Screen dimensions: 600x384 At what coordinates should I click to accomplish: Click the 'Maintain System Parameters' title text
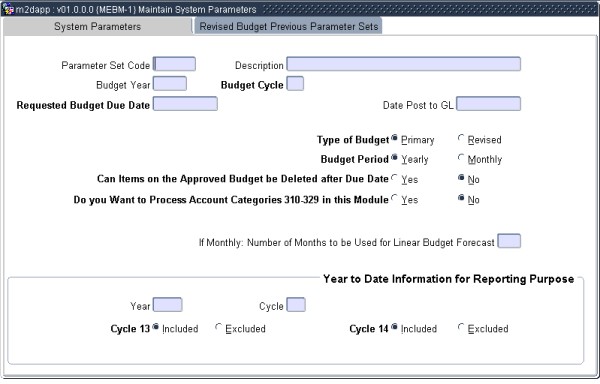coord(197,10)
